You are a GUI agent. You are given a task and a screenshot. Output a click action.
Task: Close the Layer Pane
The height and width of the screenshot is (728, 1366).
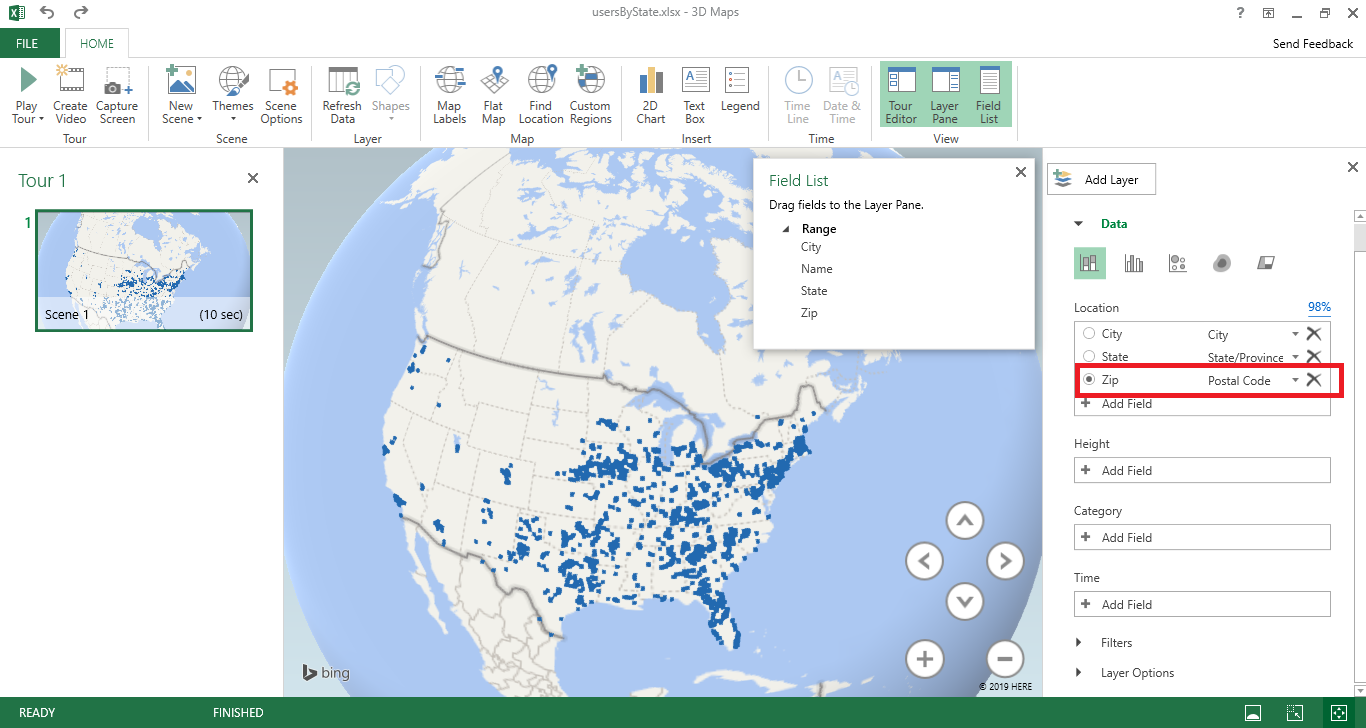1353,167
